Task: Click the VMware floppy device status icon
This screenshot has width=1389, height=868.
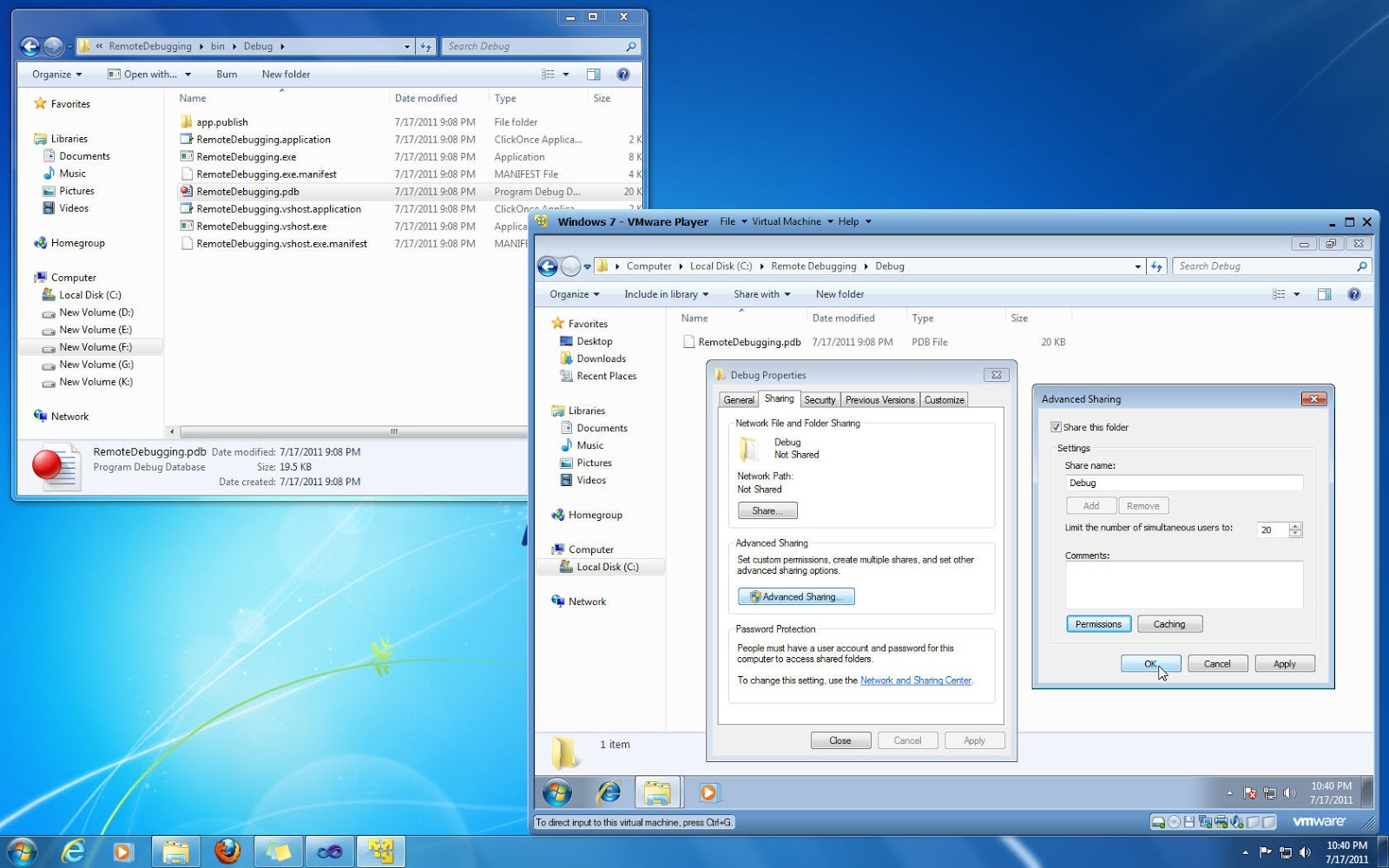Action: coord(1189,822)
